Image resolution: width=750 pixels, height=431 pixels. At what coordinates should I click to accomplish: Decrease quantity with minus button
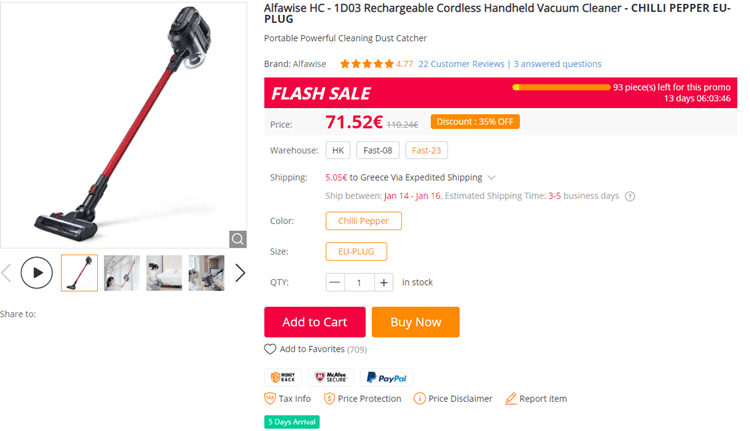point(335,282)
